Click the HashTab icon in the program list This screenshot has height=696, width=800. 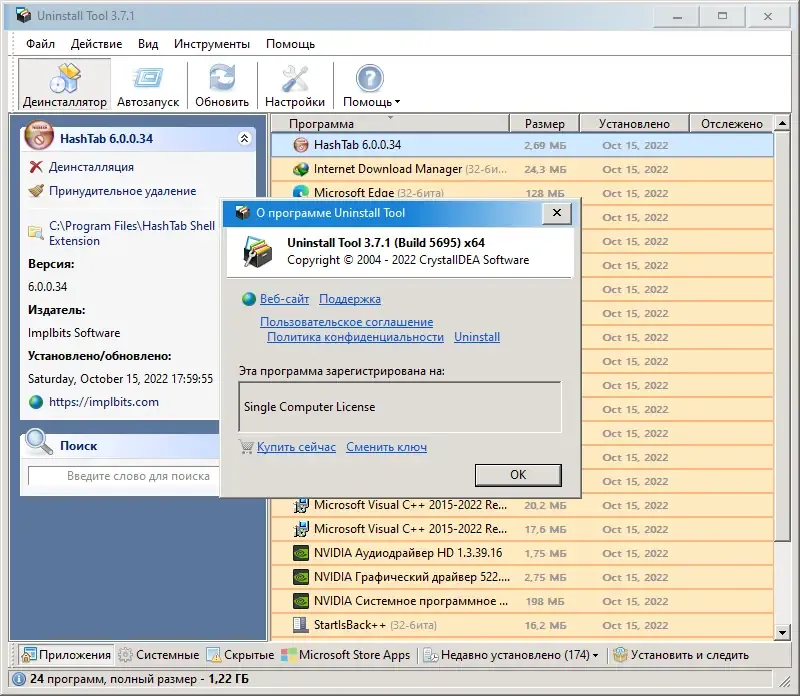[301, 145]
